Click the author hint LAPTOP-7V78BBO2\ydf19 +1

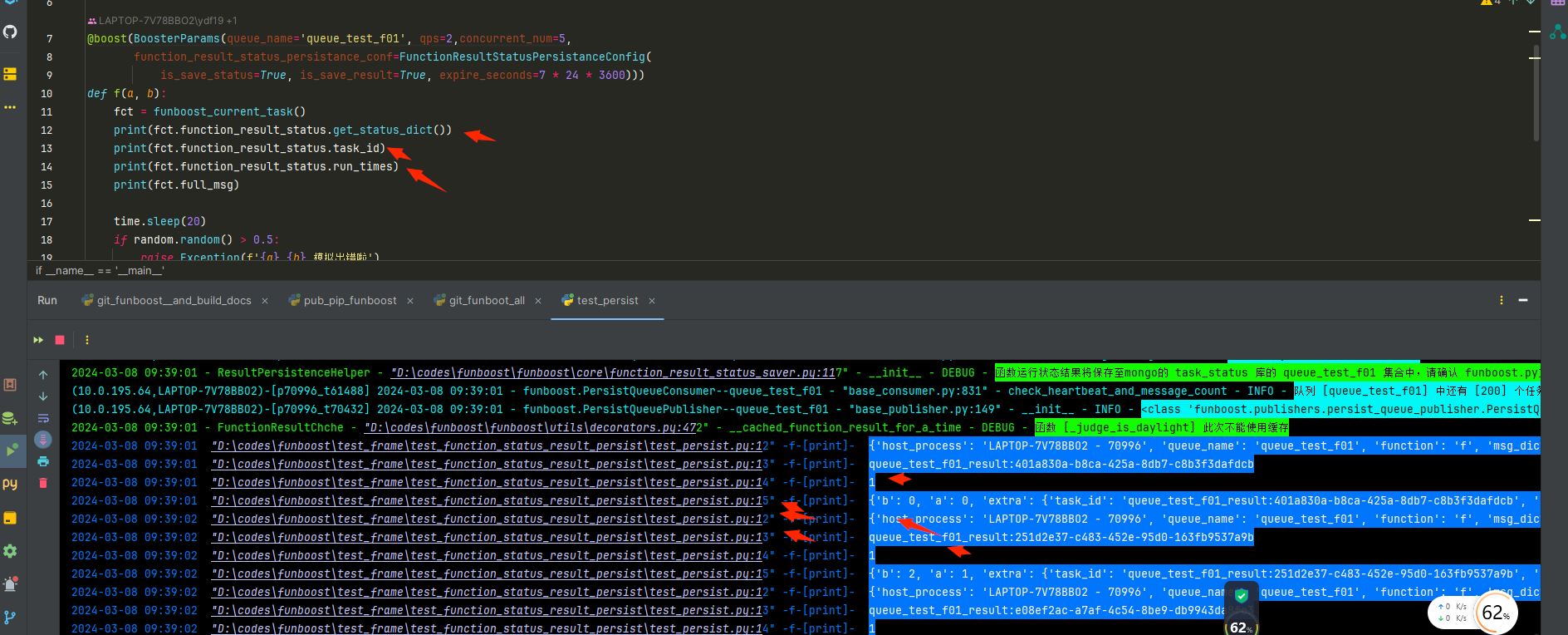(163, 21)
